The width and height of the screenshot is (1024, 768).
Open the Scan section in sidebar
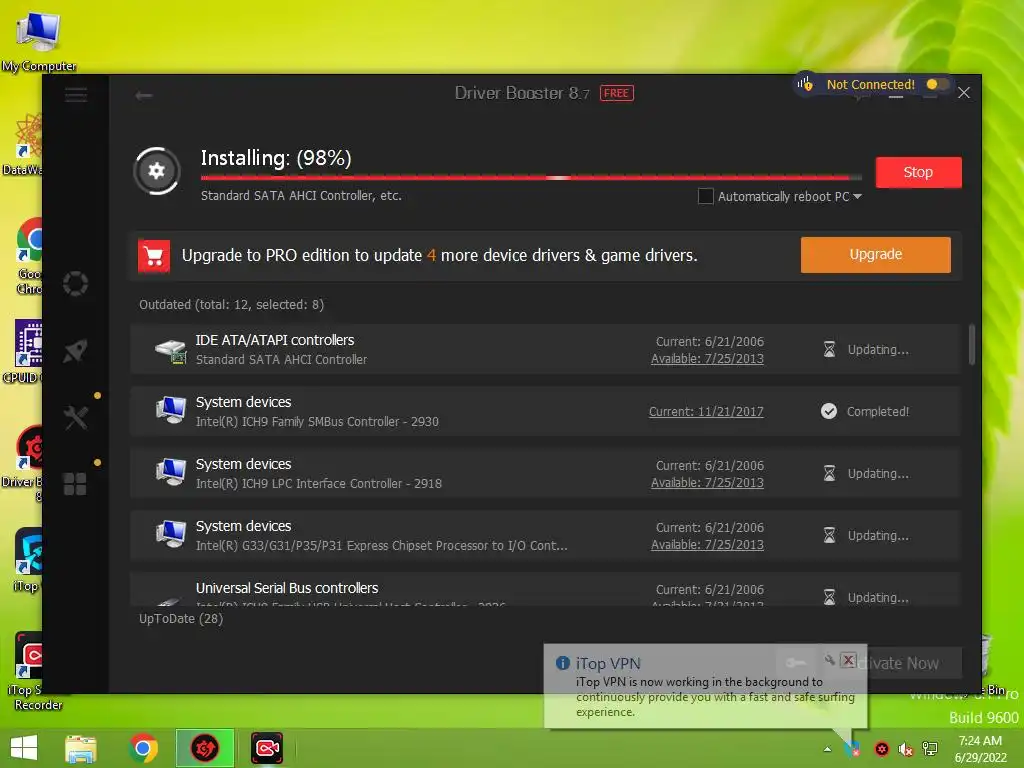pyautogui.click(x=76, y=283)
